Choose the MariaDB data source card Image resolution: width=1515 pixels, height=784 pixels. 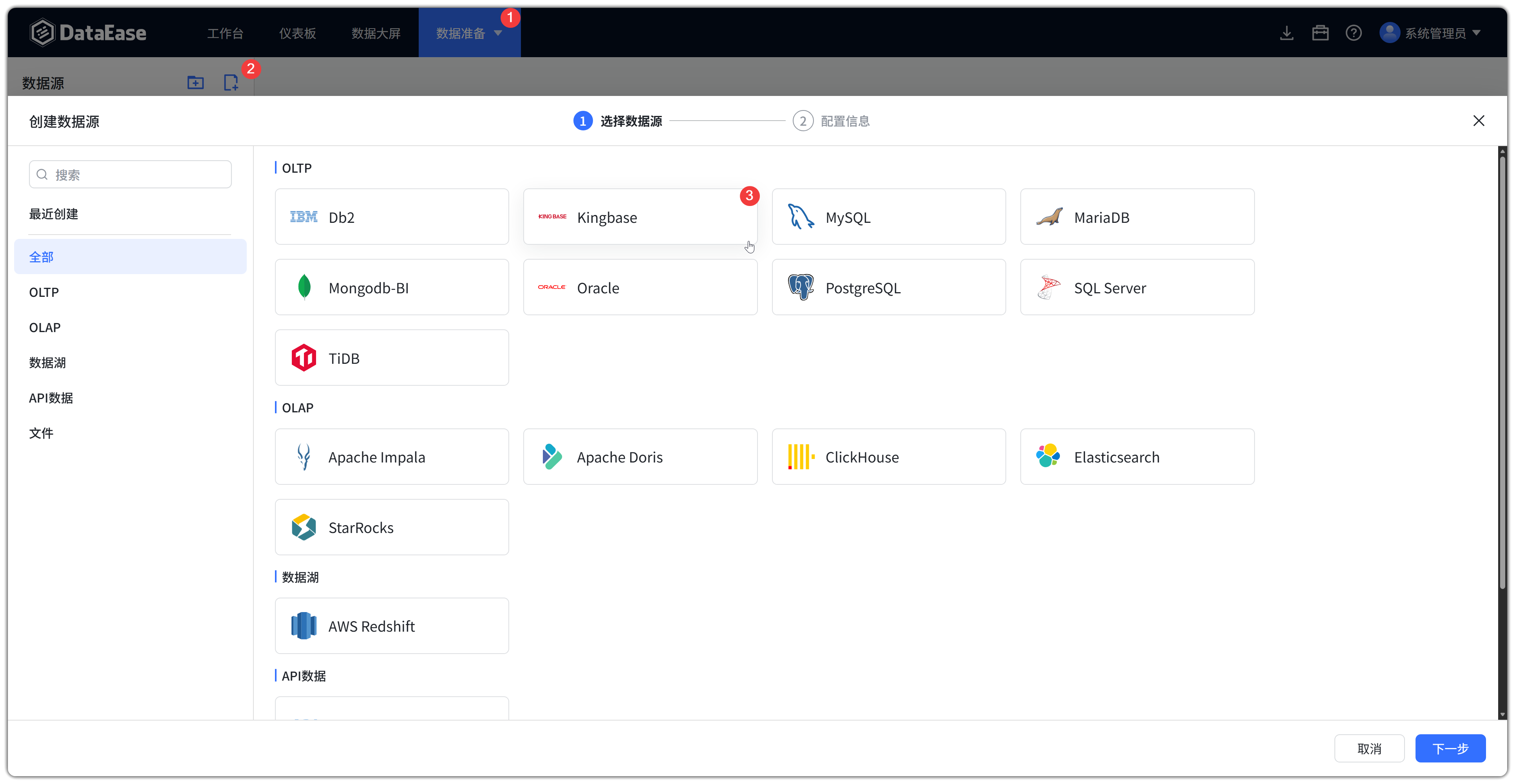pyautogui.click(x=1137, y=217)
